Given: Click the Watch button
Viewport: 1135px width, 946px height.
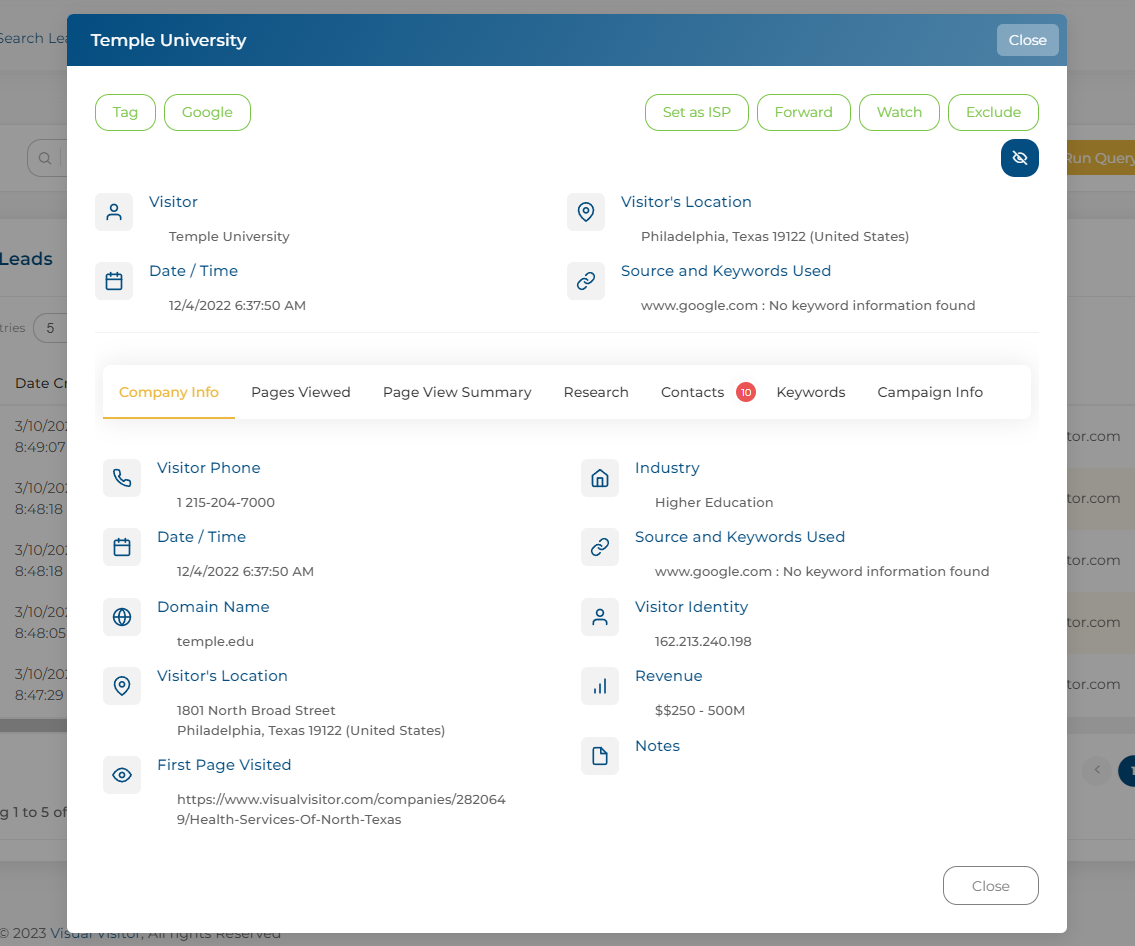Looking at the screenshot, I should 899,112.
